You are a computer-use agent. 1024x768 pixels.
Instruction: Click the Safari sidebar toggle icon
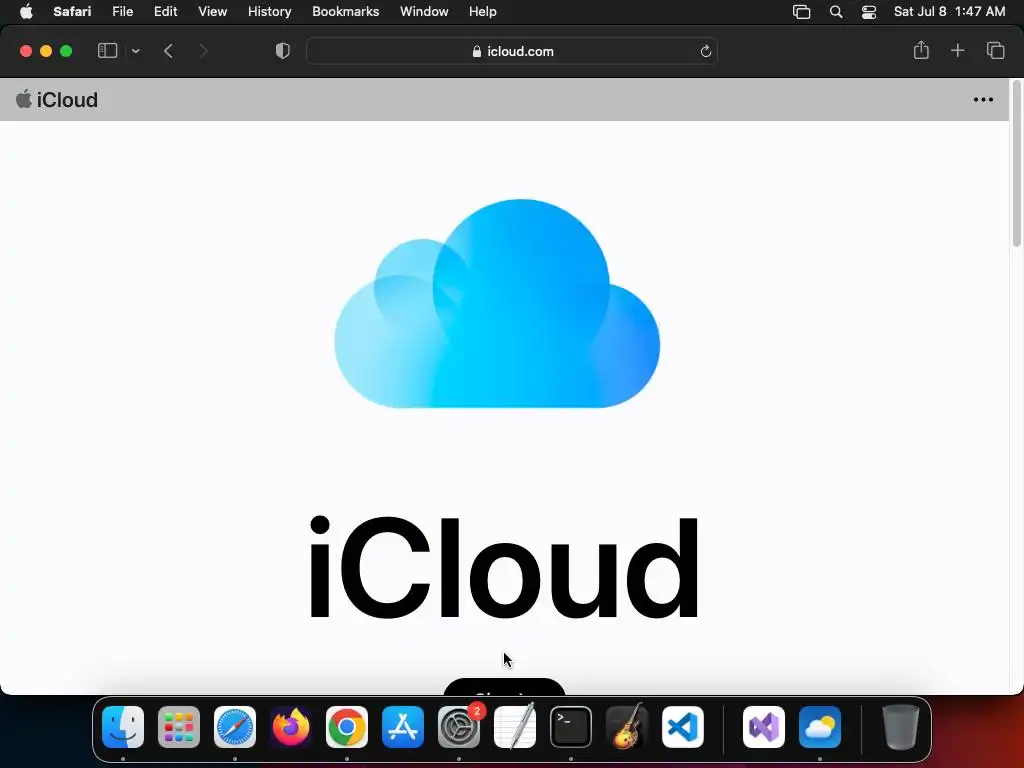coord(107,51)
